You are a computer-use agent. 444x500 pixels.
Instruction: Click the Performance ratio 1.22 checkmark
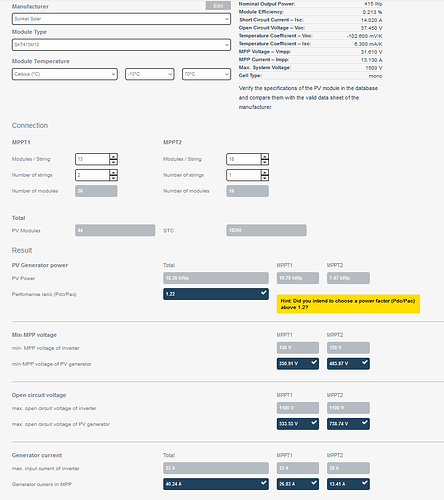click(264, 293)
